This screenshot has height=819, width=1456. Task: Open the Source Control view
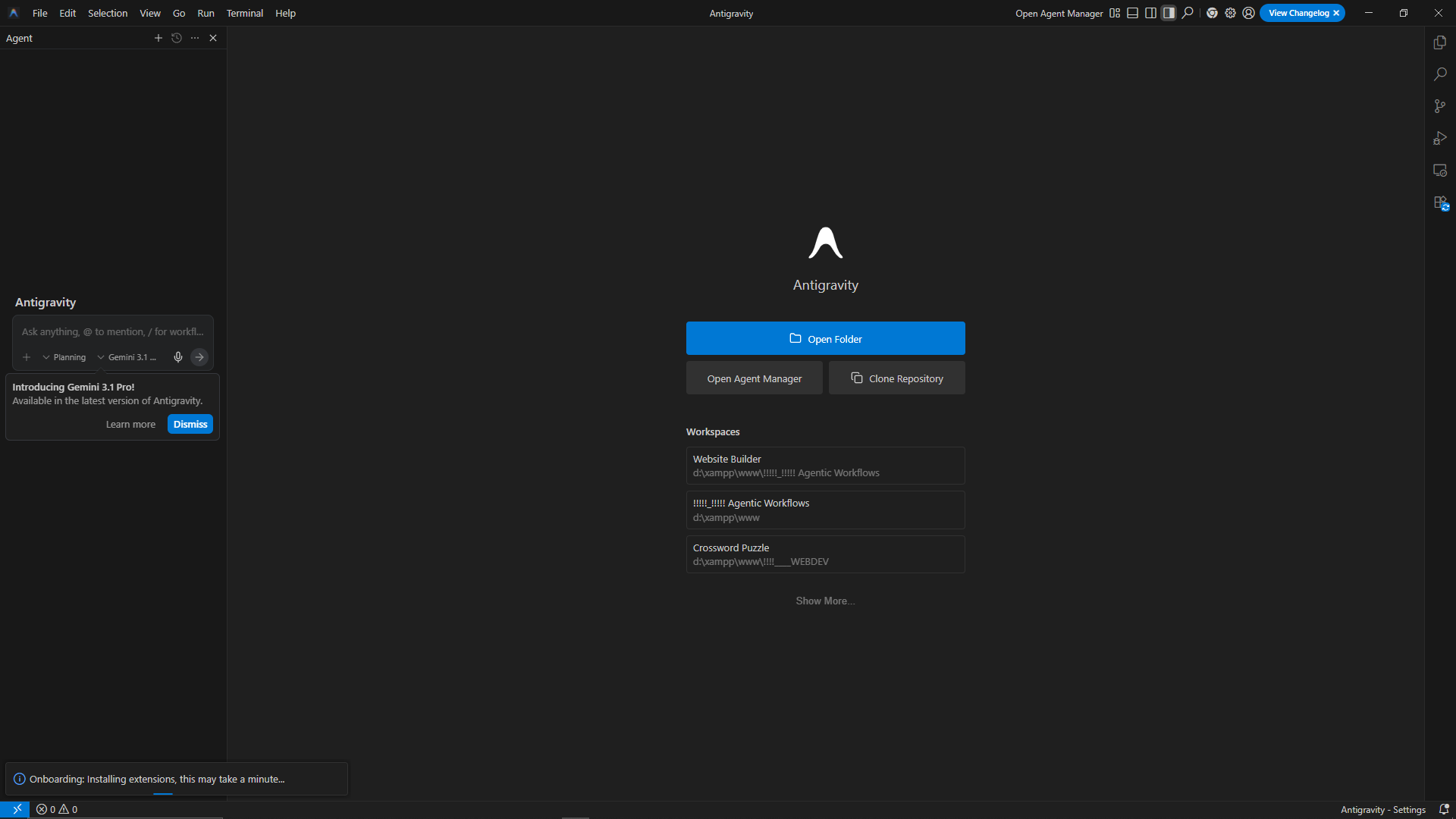point(1440,106)
